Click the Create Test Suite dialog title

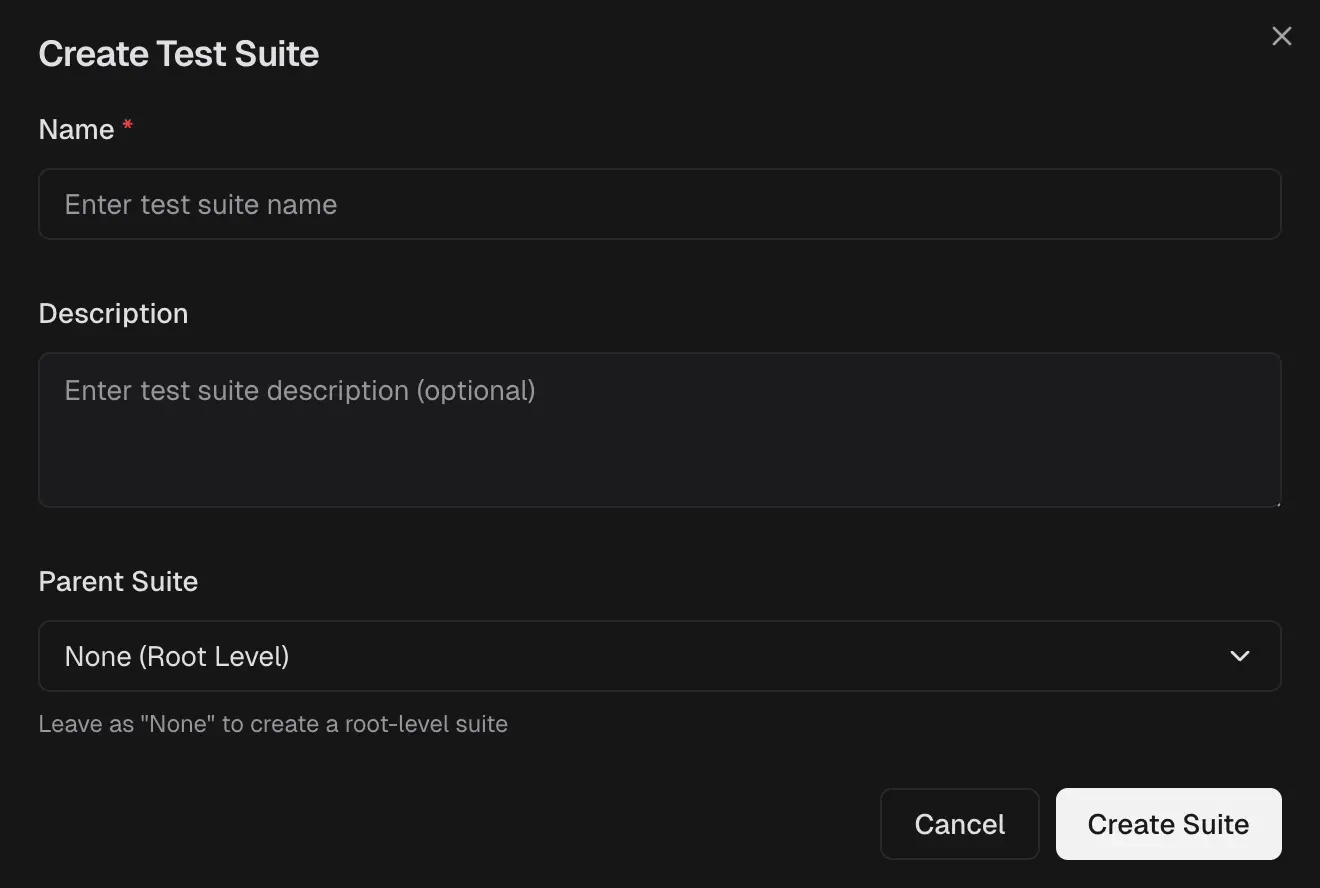pos(178,53)
